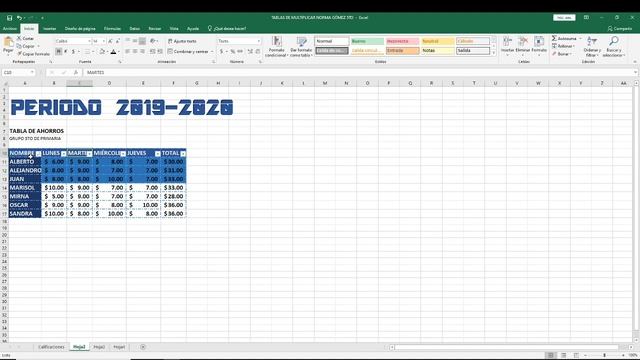Click the Undo arrow icon
Screen dimensions: 640x360
(19, 18)
